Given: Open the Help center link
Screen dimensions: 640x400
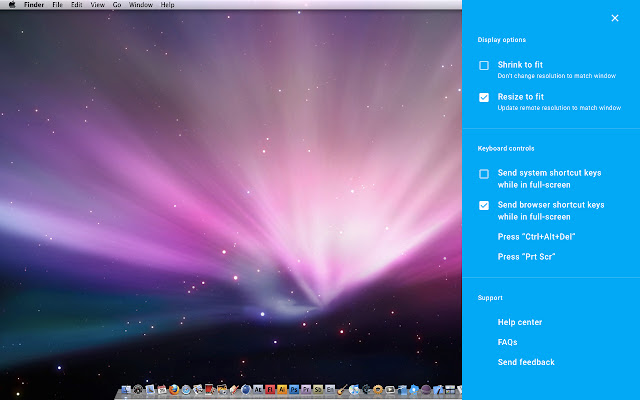Looking at the screenshot, I should click(x=520, y=322).
